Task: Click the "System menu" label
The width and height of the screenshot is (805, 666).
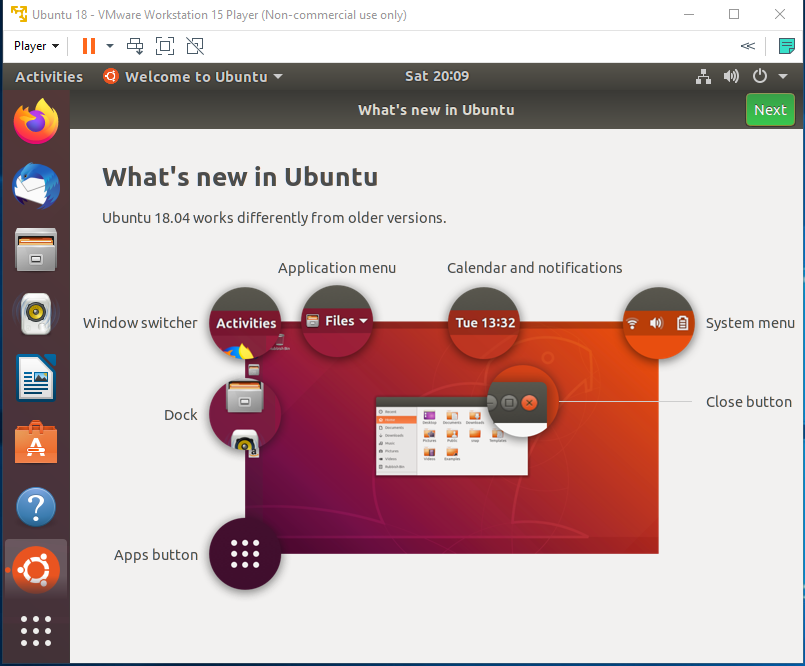Action: tap(750, 323)
